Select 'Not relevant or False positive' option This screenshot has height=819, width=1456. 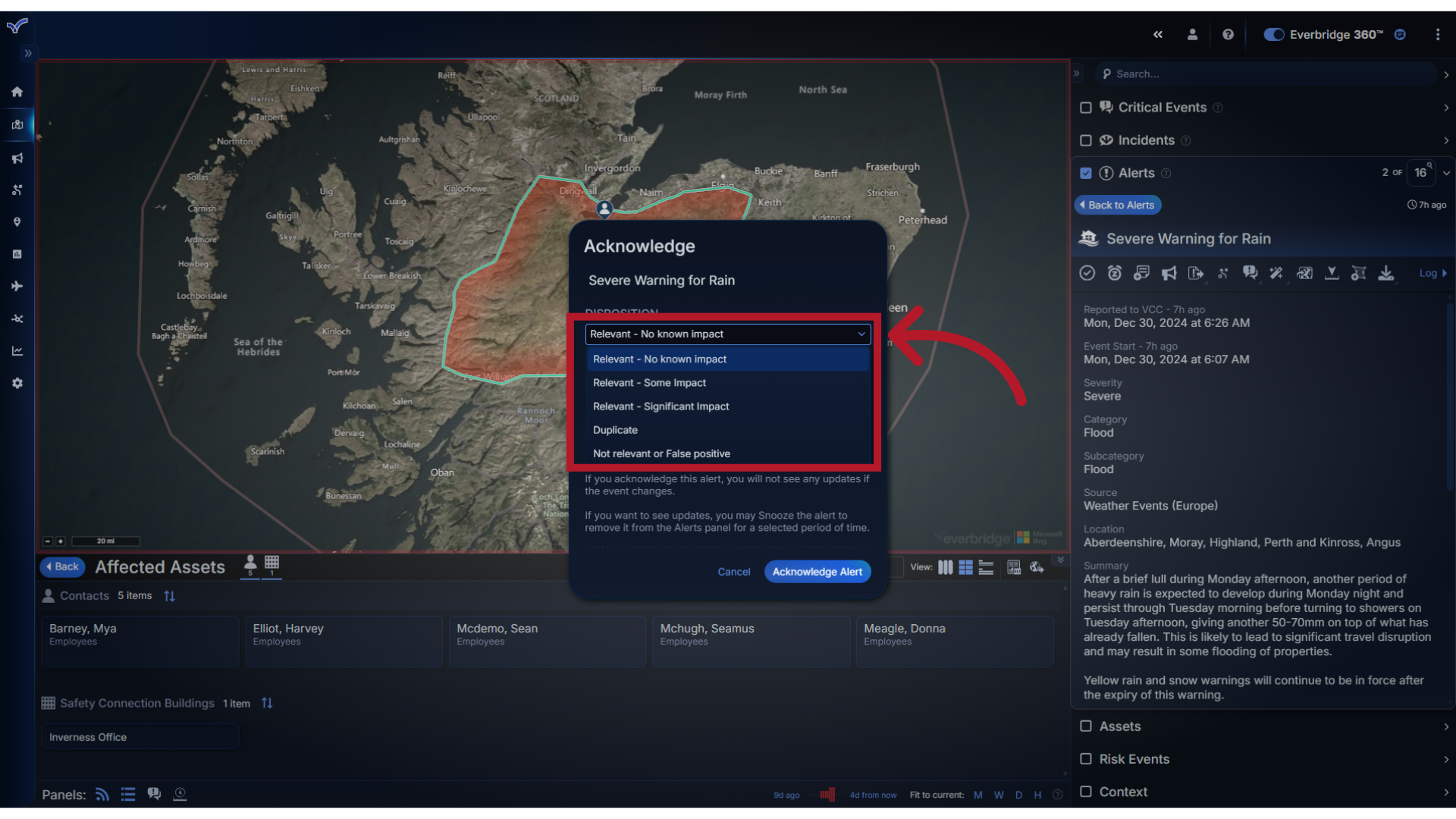661,453
